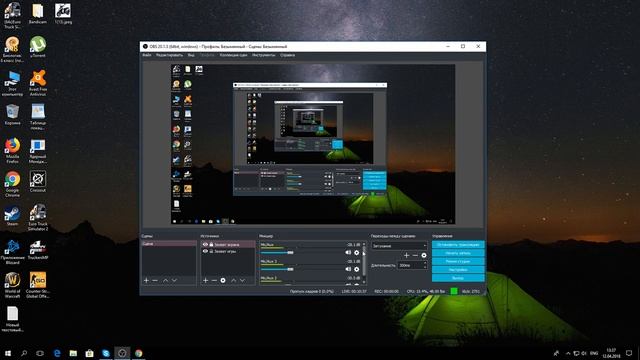Select the TruckersMP desktop icon
The height and width of the screenshot is (360, 640).
point(38,249)
